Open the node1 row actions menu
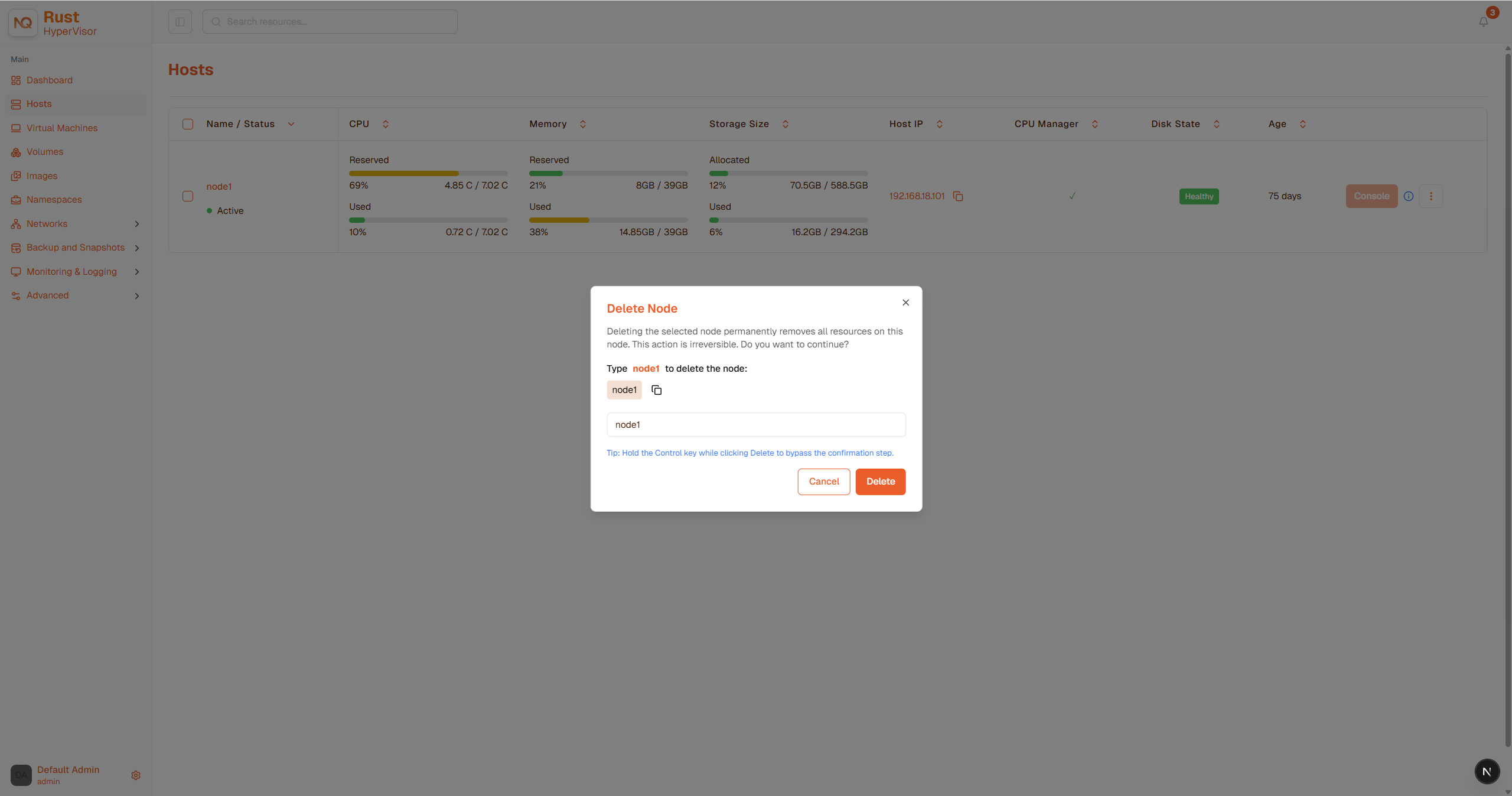The height and width of the screenshot is (796, 1512). click(1430, 196)
